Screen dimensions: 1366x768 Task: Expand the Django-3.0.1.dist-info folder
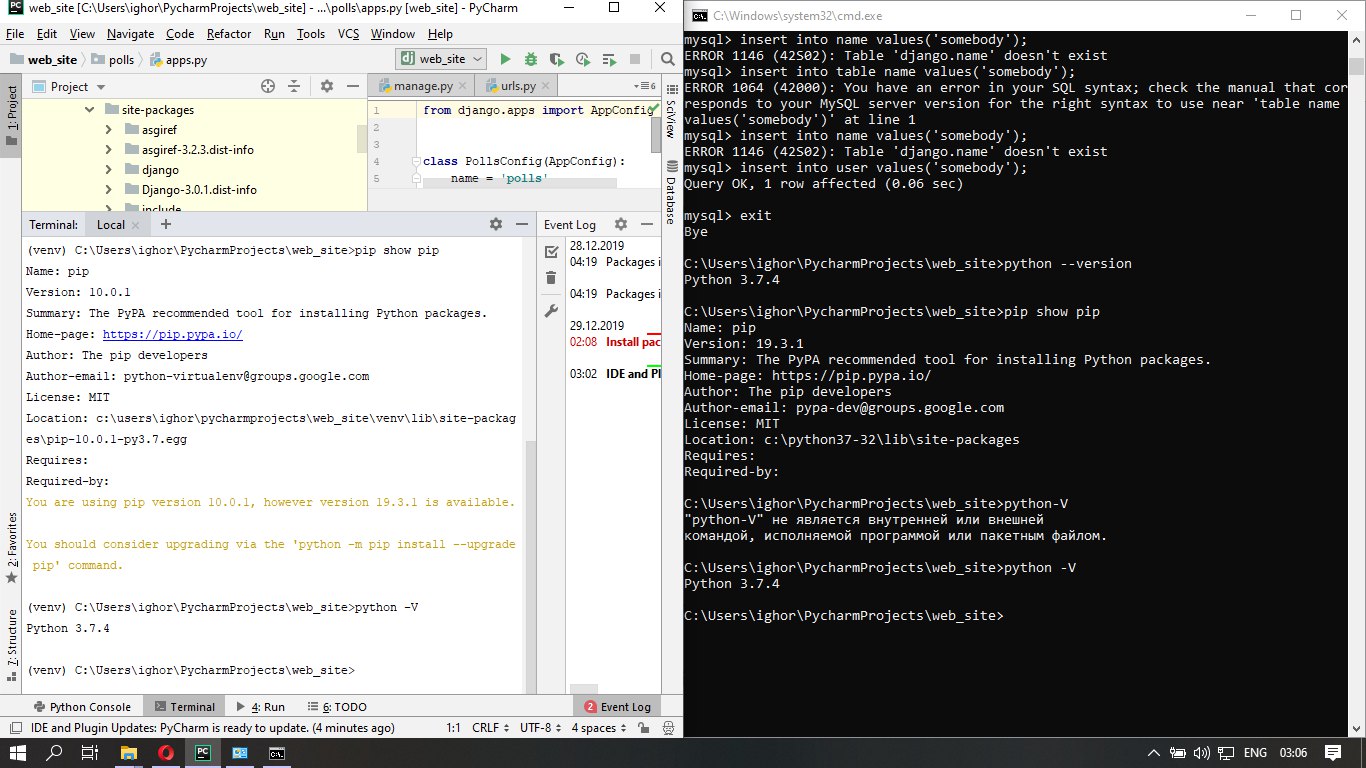(109, 190)
